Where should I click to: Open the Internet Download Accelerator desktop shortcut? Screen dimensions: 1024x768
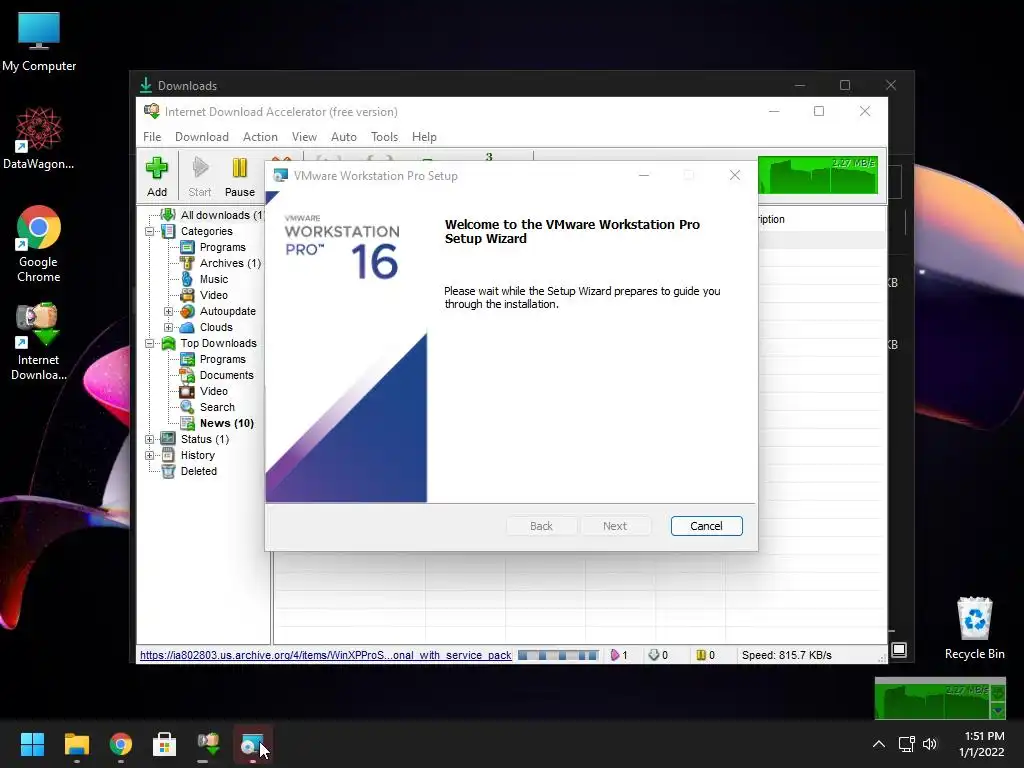tap(39, 342)
